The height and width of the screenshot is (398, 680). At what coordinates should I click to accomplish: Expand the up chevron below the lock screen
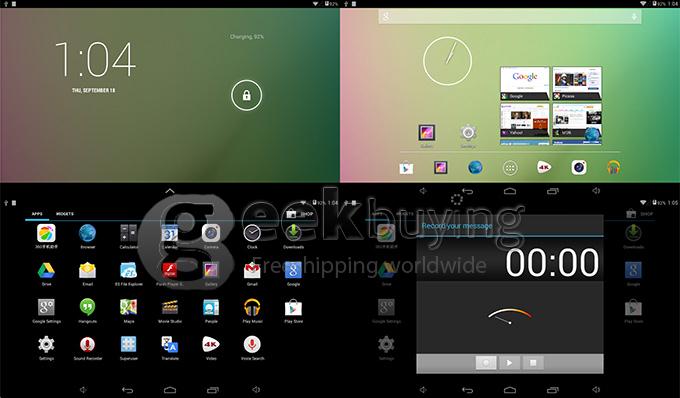click(x=170, y=191)
